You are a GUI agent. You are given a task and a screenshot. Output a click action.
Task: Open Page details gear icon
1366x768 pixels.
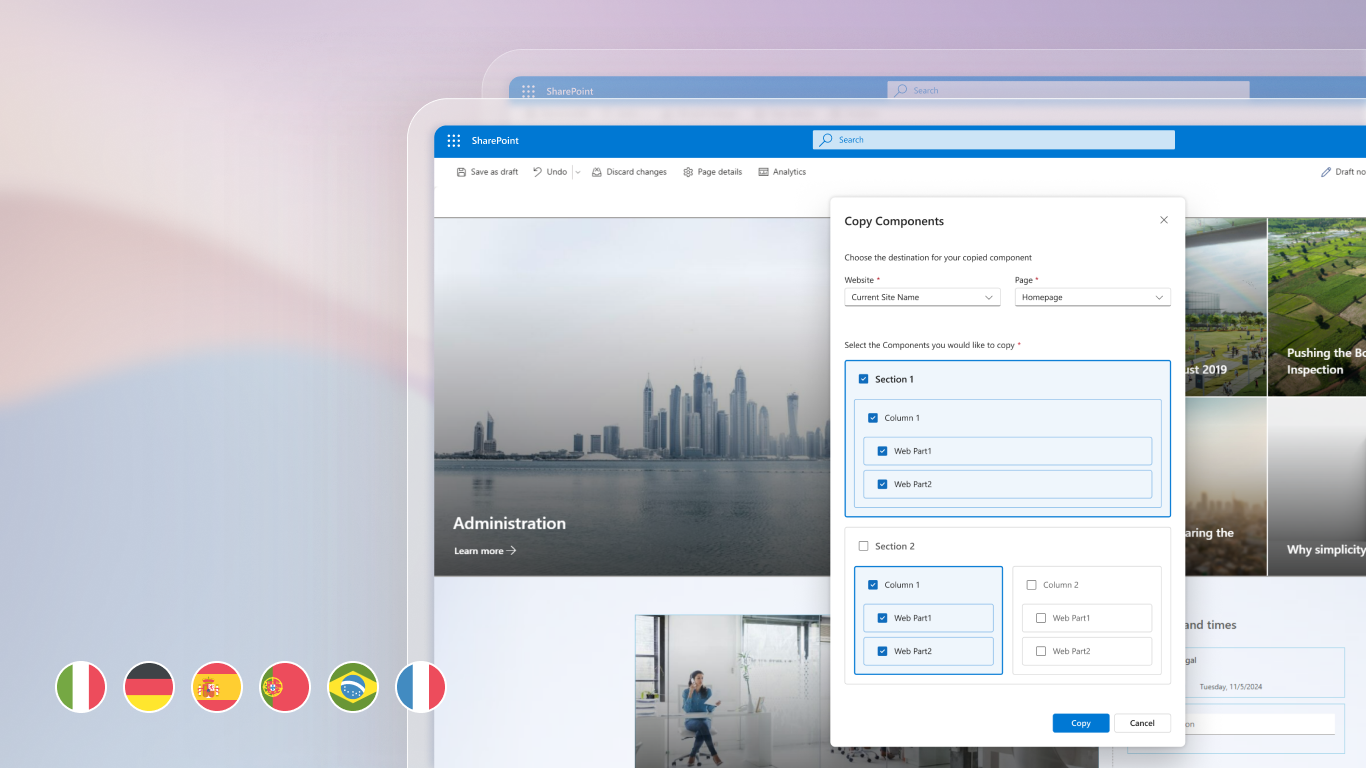point(688,172)
